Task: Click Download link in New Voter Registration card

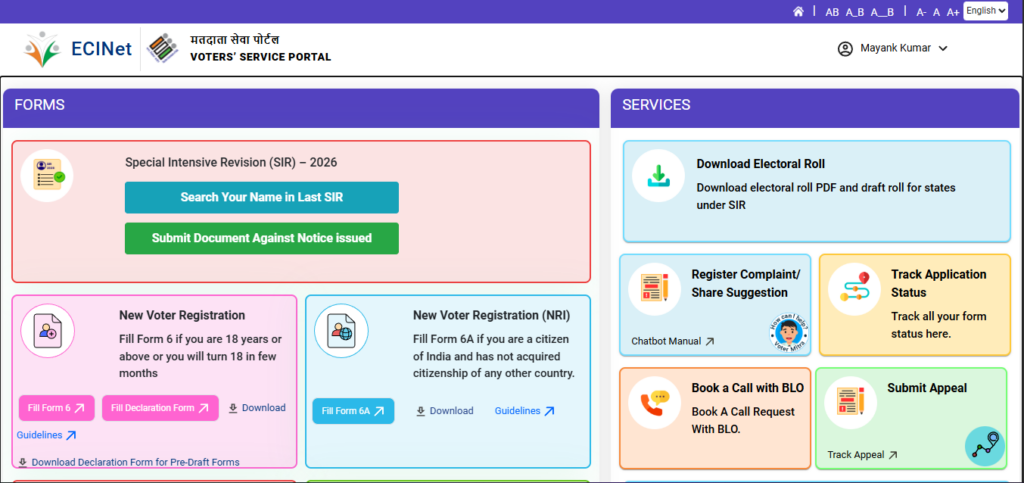Action: [257, 408]
